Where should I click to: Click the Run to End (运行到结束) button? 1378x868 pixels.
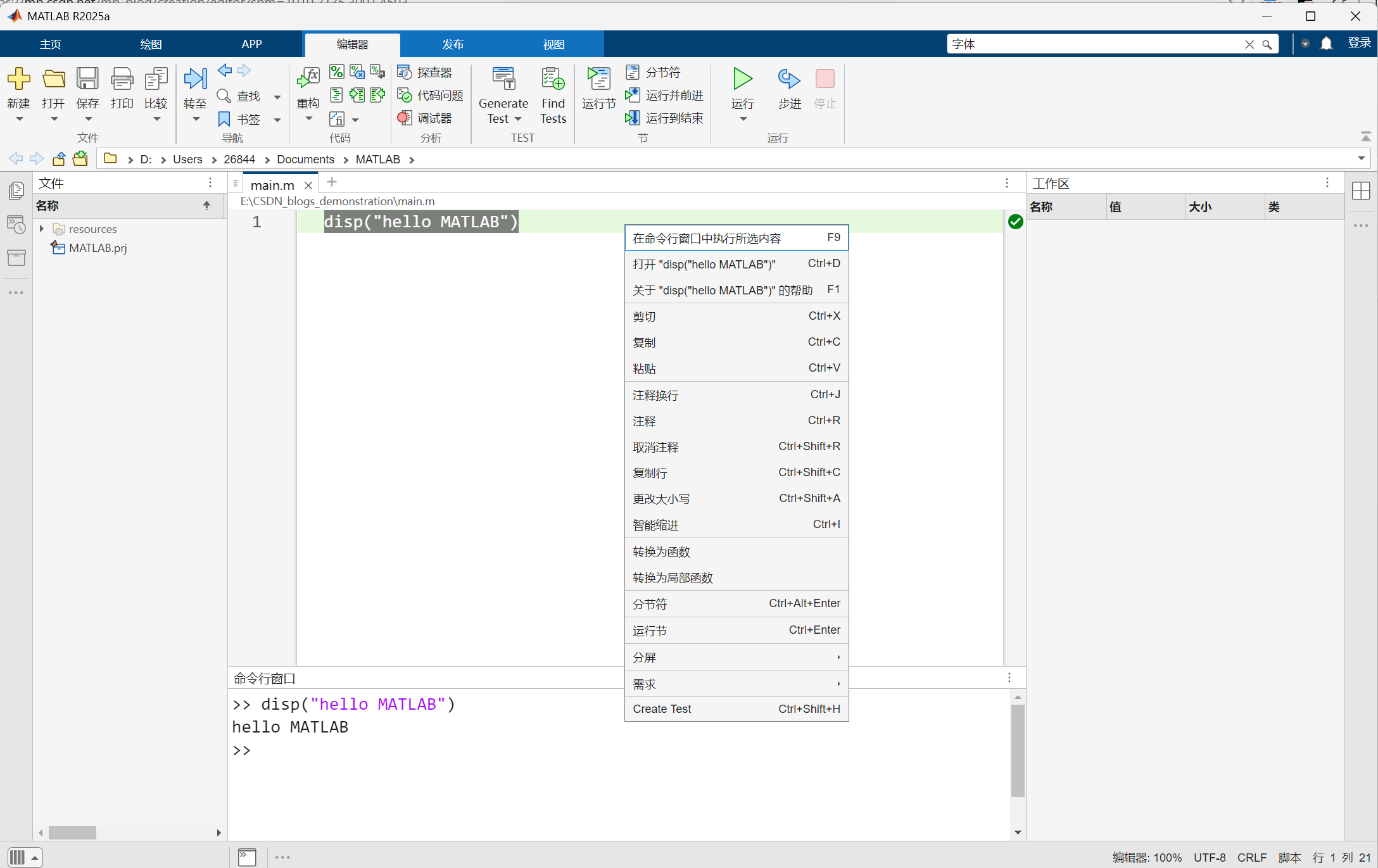pyautogui.click(x=665, y=118)
